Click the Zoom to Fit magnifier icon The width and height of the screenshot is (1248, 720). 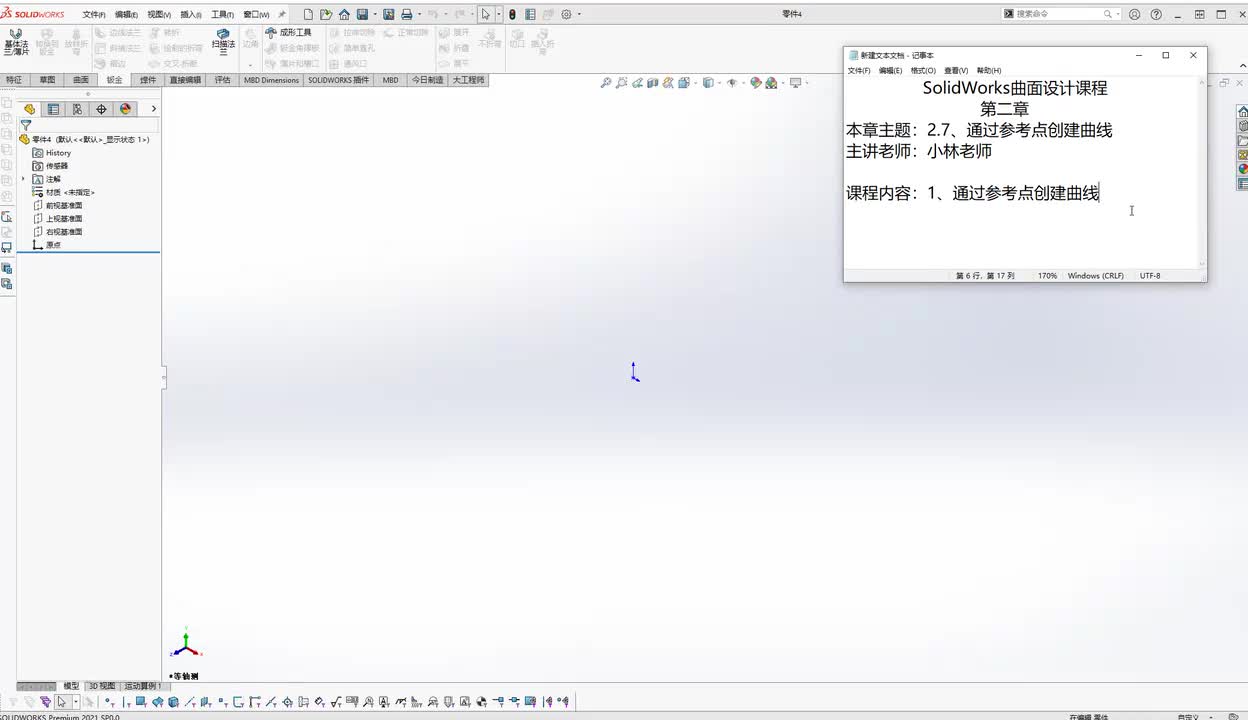(x=605, y=83)
